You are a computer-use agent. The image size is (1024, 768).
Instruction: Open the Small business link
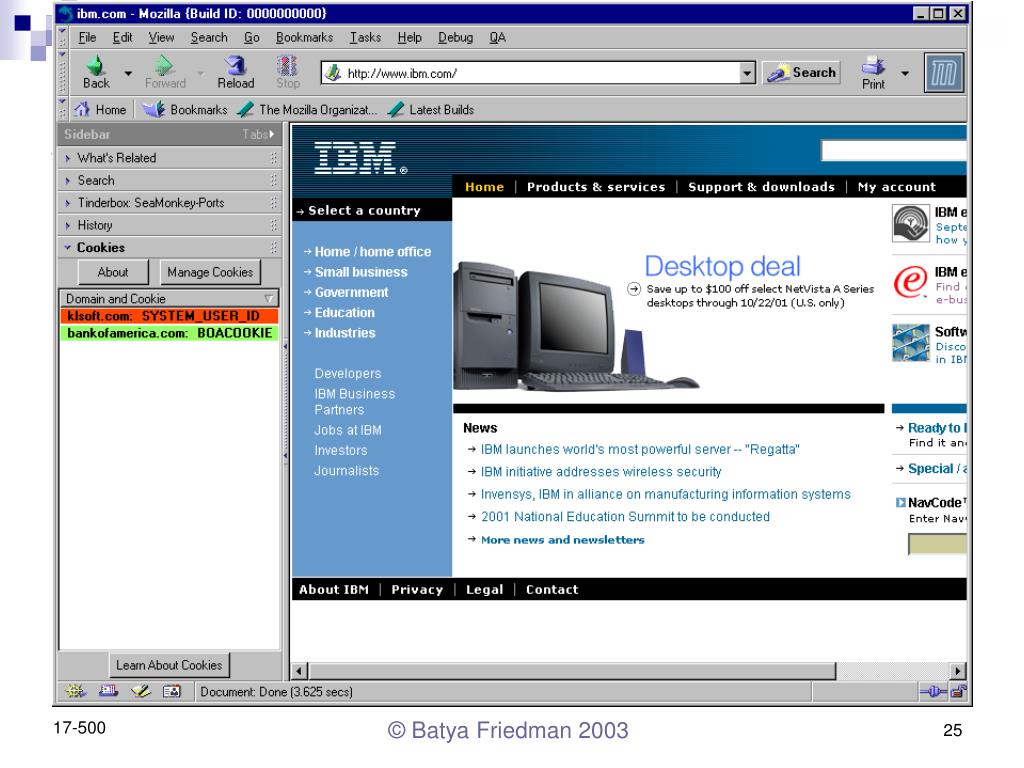point(361,272)
